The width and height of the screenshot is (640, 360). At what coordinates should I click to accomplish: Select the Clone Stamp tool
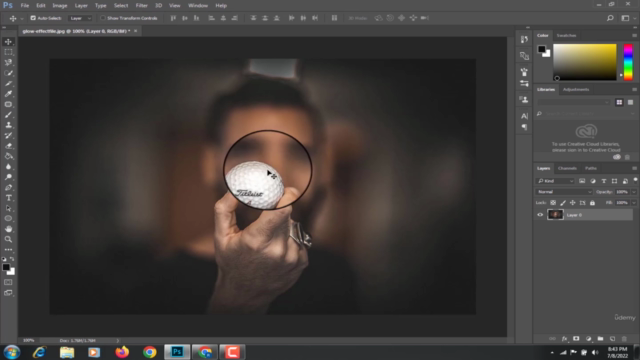(x=8, y=125)
